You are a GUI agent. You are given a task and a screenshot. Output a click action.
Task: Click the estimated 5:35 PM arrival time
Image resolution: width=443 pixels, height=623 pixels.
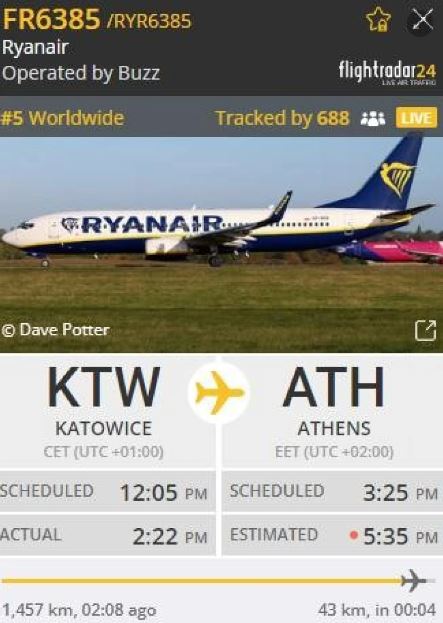tap(400, 536)
